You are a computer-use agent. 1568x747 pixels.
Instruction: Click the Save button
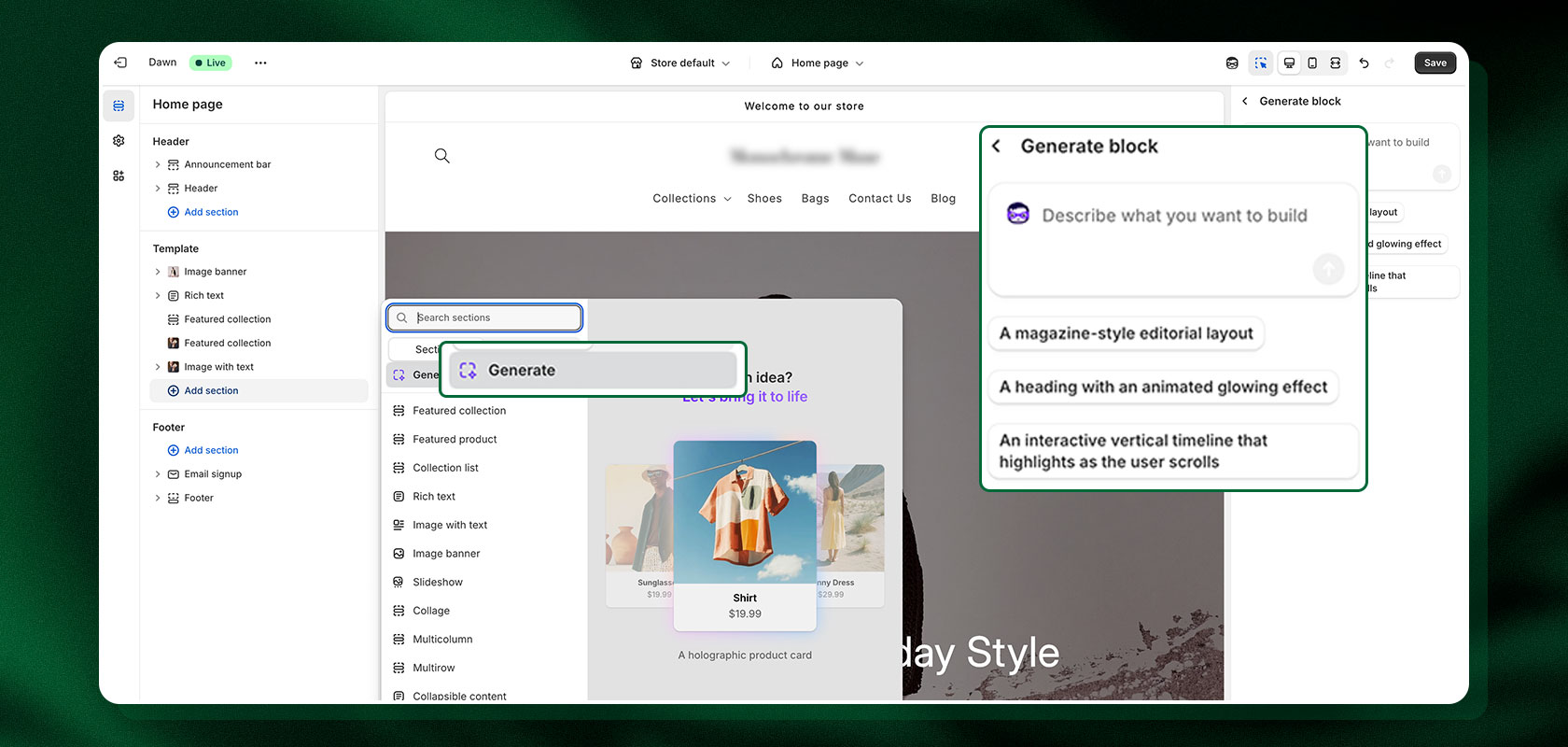(1435, 63)
